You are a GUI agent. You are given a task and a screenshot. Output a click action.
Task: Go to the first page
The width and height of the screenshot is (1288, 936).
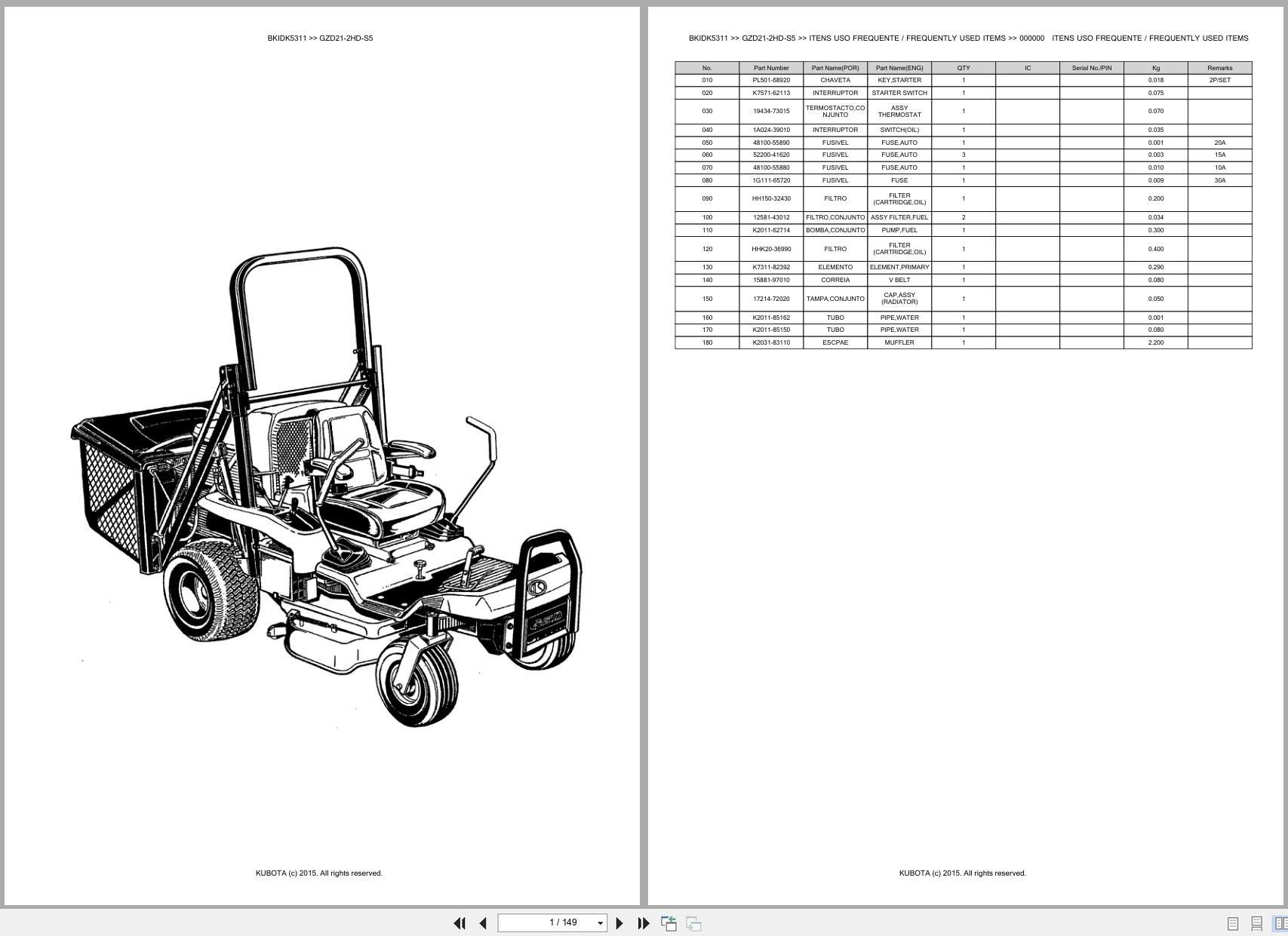point(460,923)
